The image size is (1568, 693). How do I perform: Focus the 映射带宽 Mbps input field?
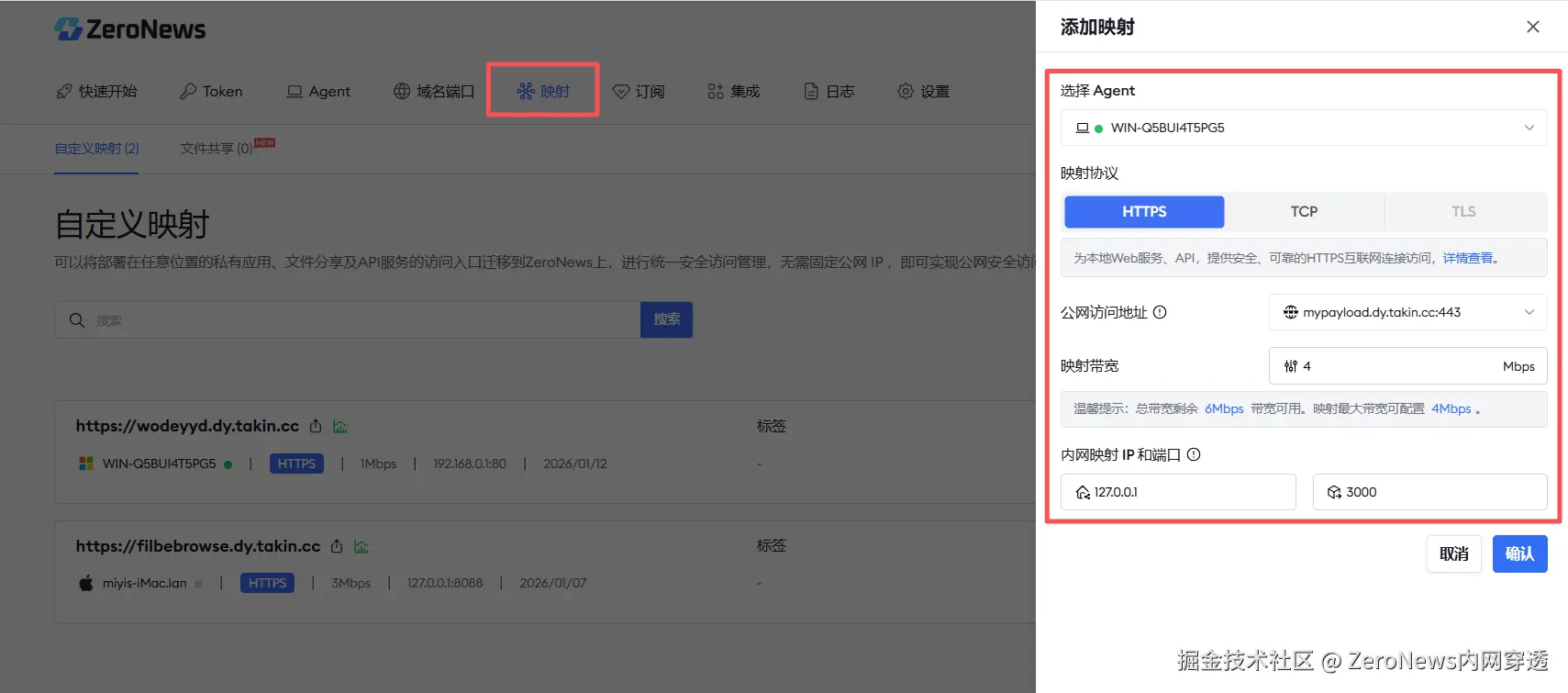click(x=1408, y=366)
